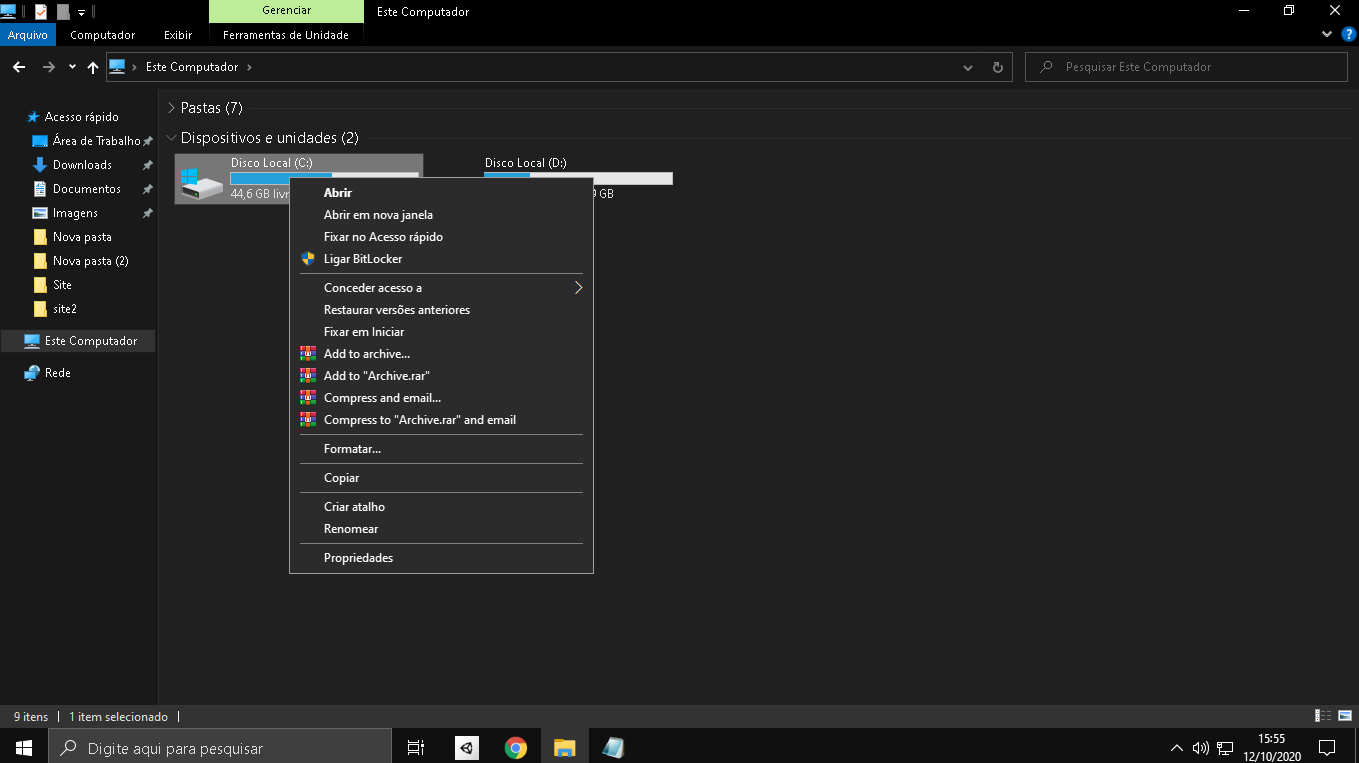Click the Help question mark icon
The image size is (1359, 763).
(1348, 34)
